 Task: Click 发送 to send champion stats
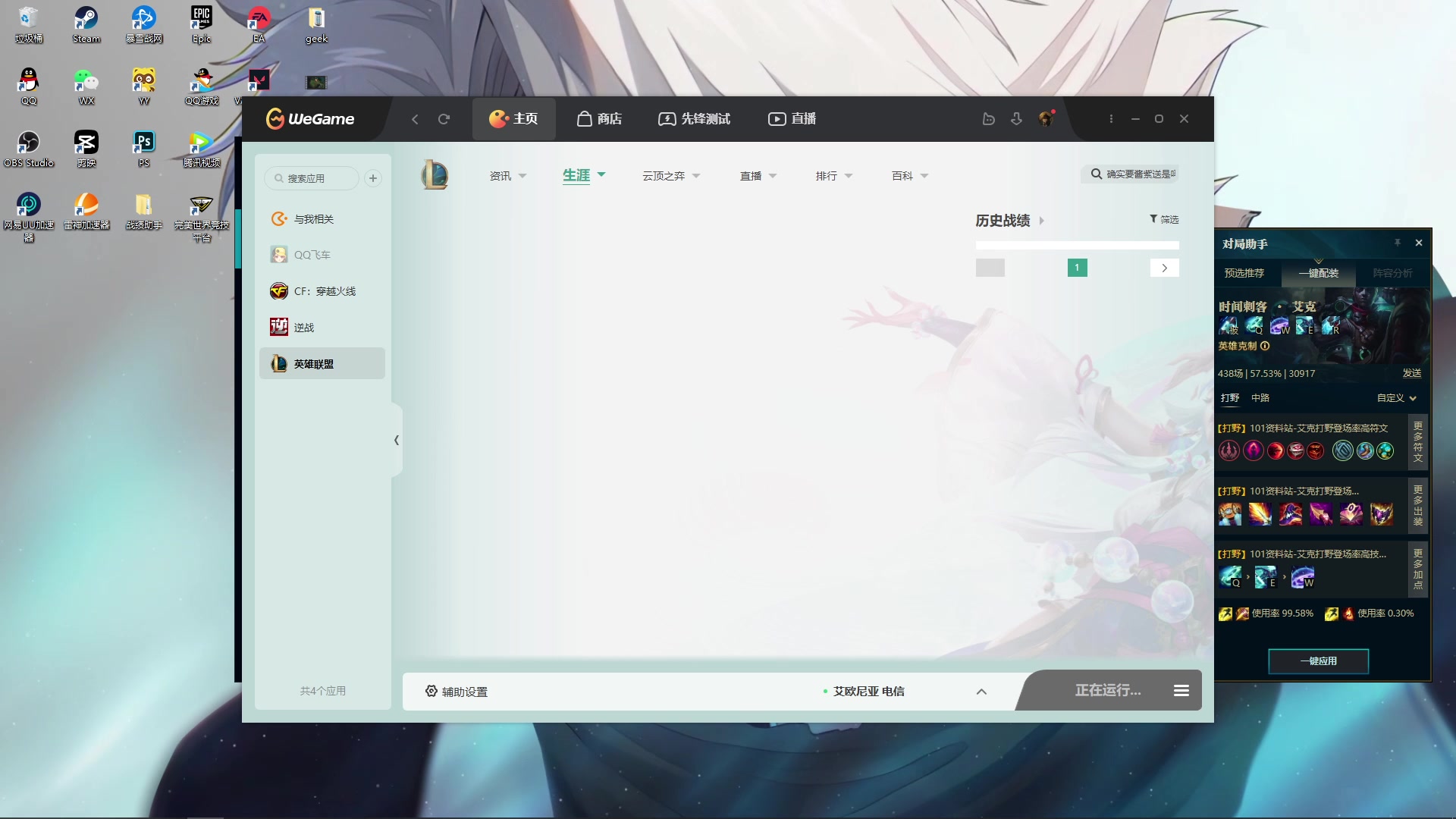(x=1412, y=373)
